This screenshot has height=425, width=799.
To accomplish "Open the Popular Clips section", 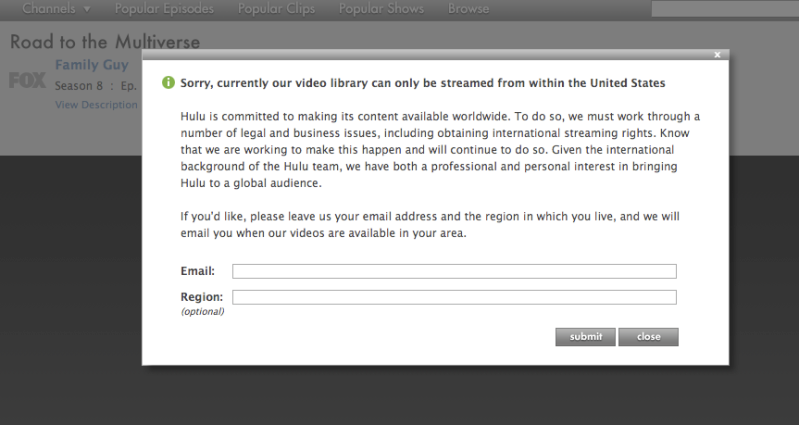I will (x=276, y=9).
